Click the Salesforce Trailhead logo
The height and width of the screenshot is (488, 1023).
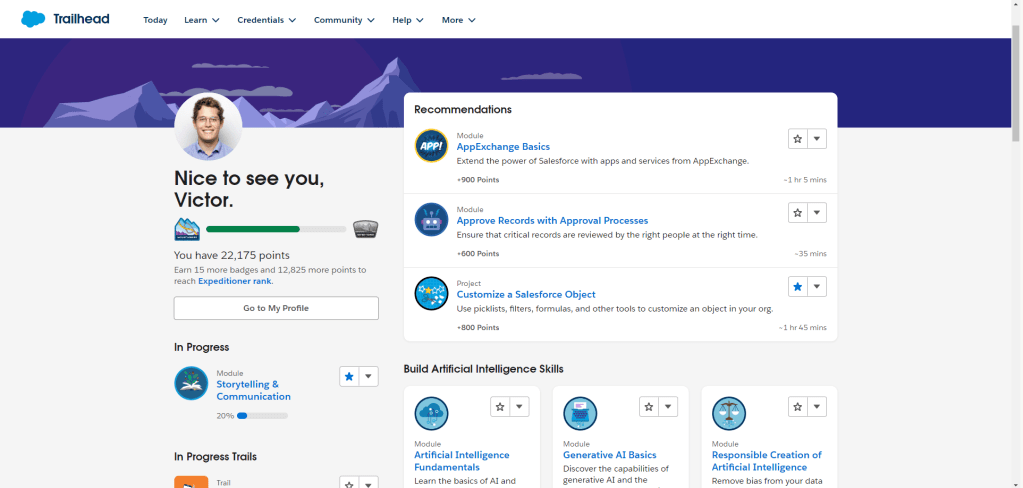pos(65,19)
